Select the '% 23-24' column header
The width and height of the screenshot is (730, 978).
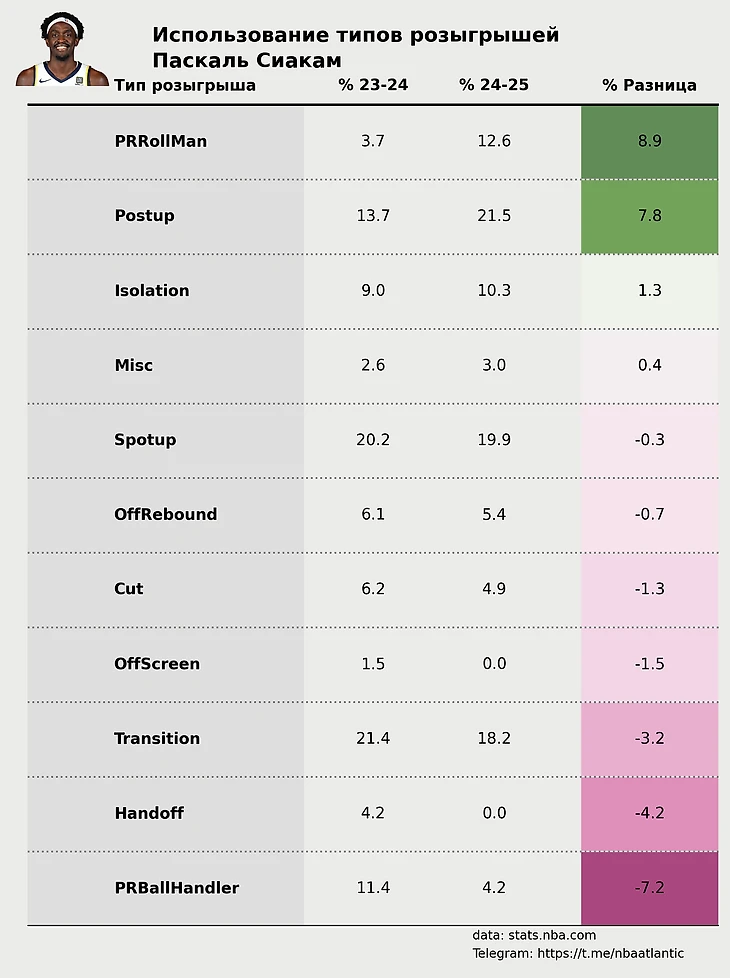point(373,85)
